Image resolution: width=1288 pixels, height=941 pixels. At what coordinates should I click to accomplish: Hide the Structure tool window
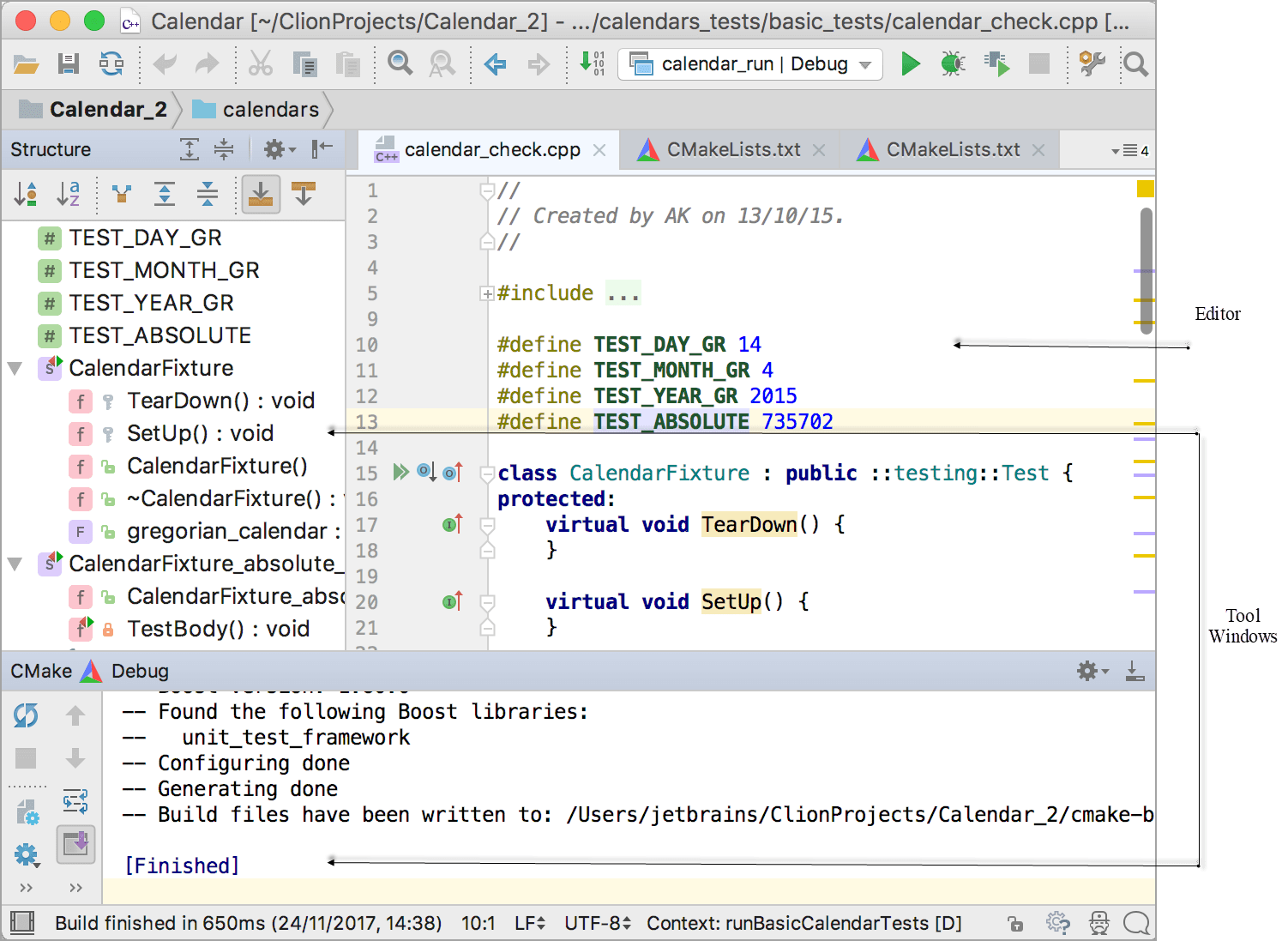tap(322, 149)
